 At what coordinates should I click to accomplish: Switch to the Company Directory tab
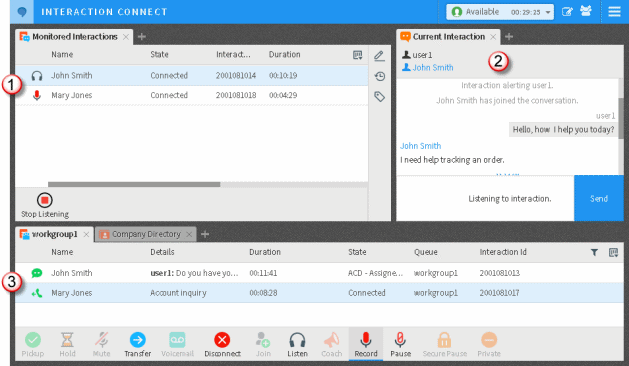click(x=146, y=234)
